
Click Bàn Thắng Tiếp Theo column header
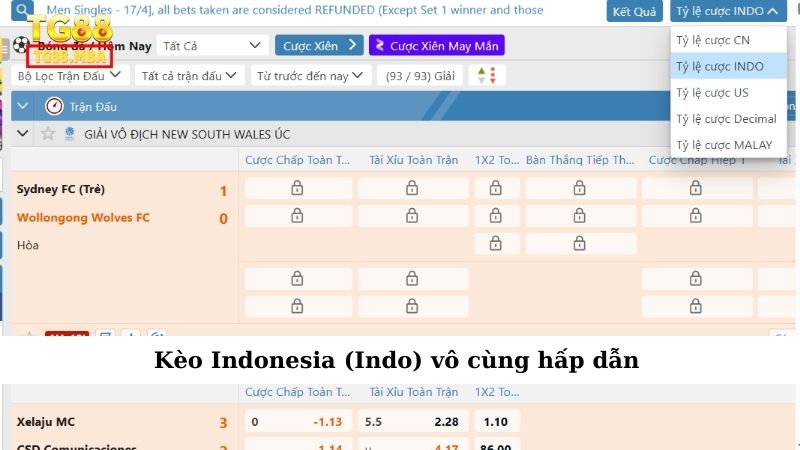point(580,160)
